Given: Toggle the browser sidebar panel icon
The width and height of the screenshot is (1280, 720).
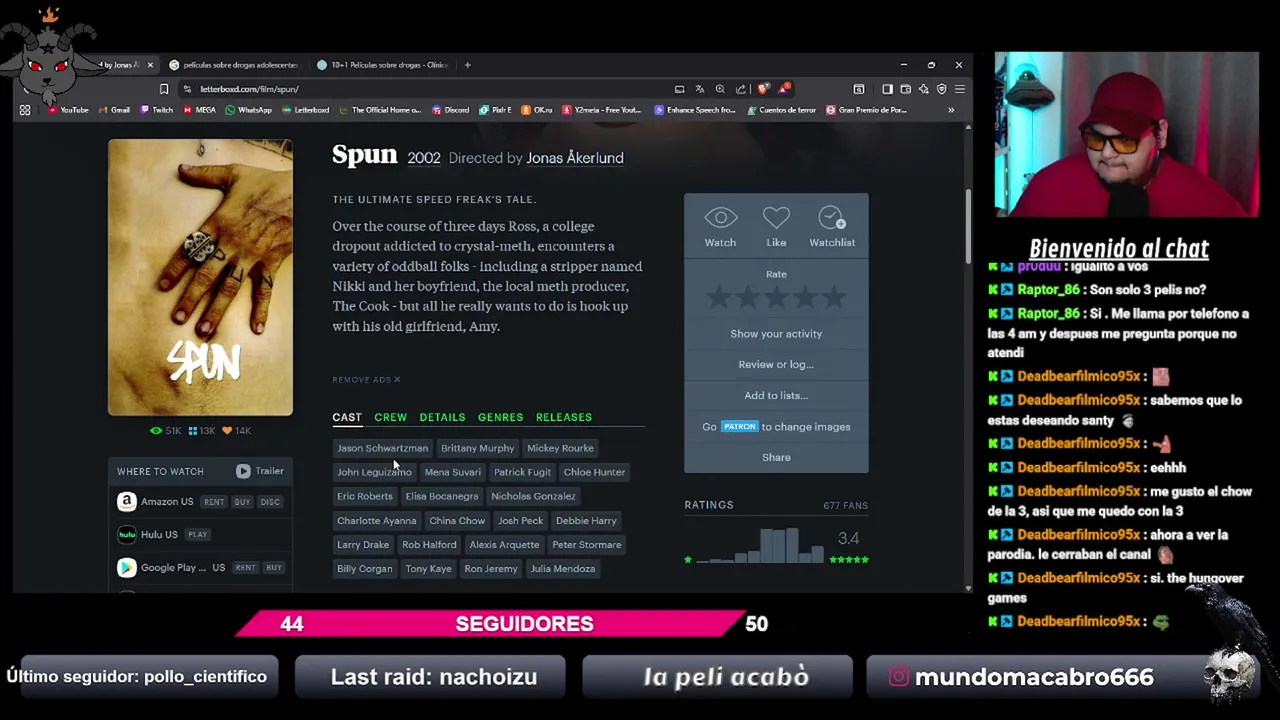Looking at the screenshot, I should [887, 89].
